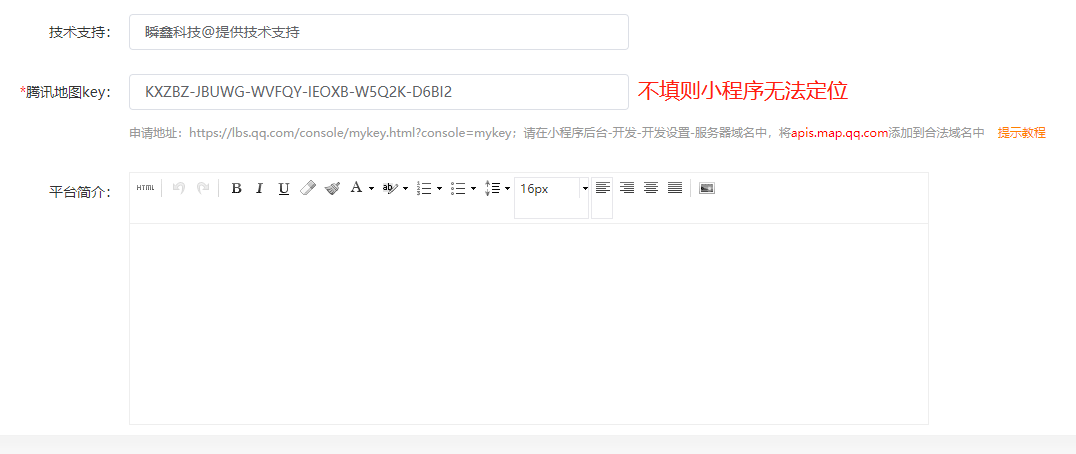The height and width of the screenshot is (454, 1076).
Task: Click the 技术支持 label
Action: pos(80,32)
